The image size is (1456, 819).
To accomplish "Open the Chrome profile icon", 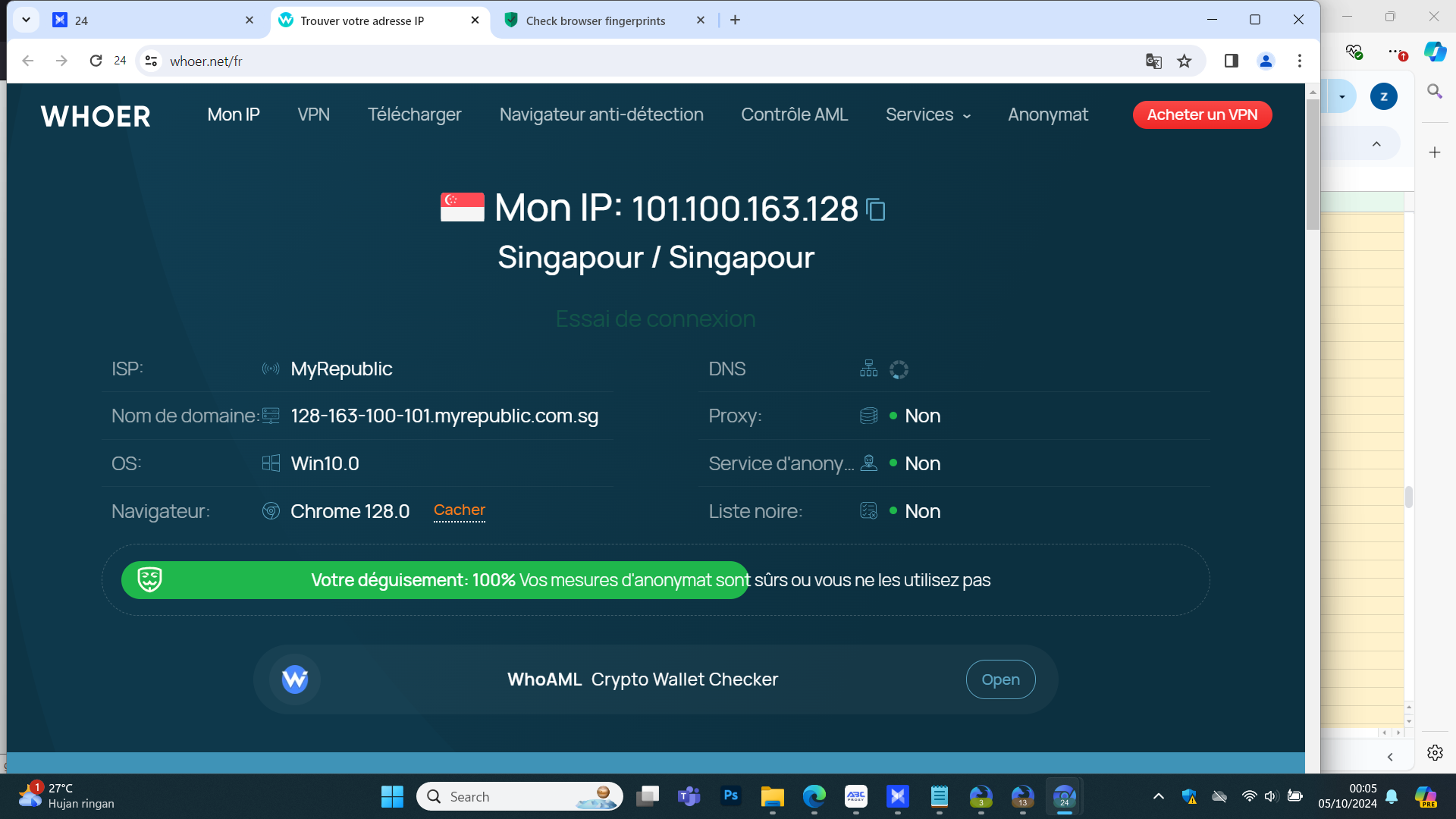I will point(1266,61).
